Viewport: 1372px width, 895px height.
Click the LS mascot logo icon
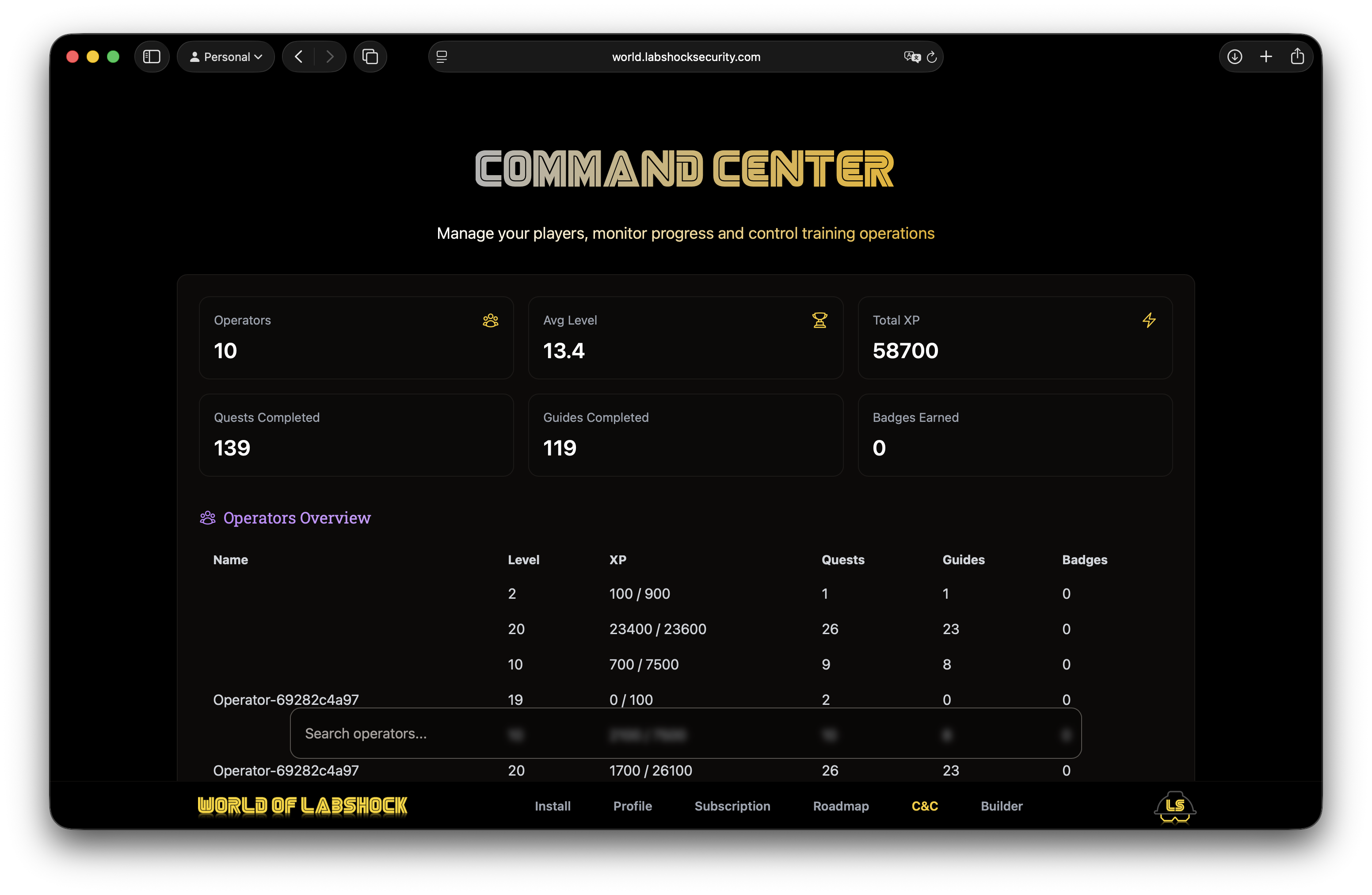(x=1175, y=807)
